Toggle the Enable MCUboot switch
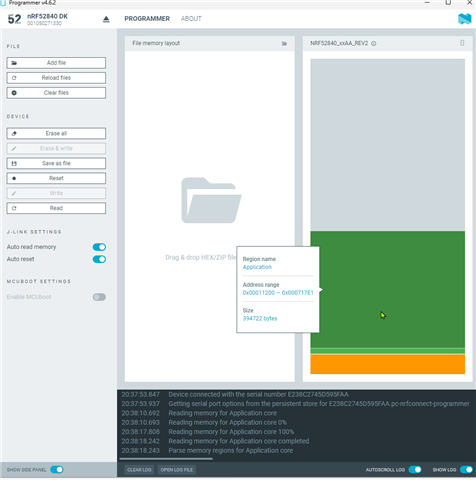The image size is (476, 480). pos(99,297)
